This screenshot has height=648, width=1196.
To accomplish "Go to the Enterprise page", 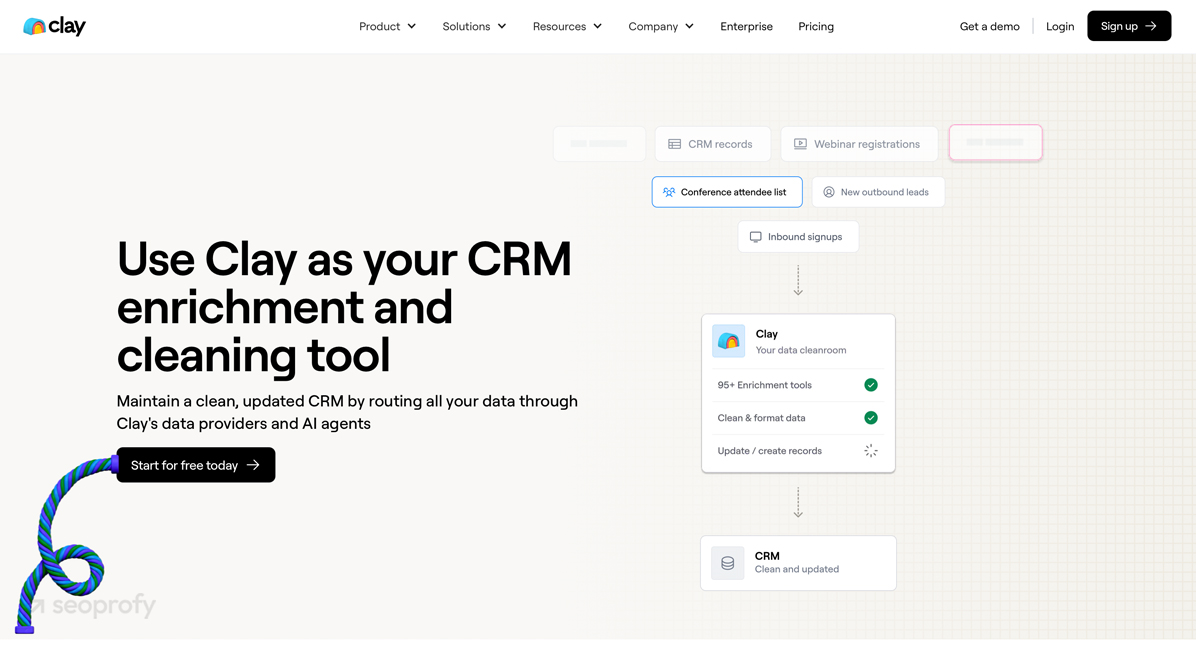I will pos(746,26).
